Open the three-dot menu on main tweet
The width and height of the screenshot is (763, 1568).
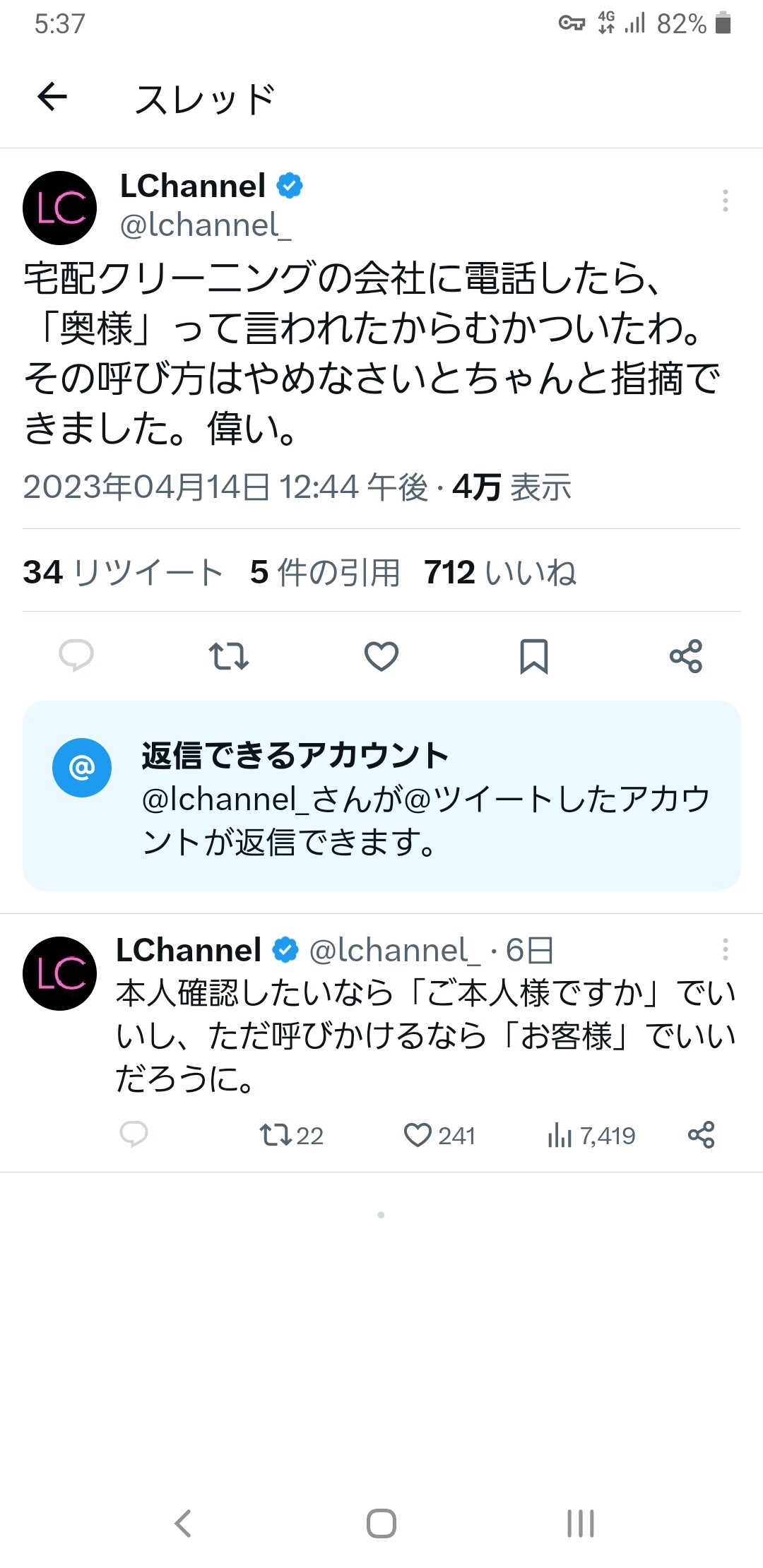coord(725,201)
